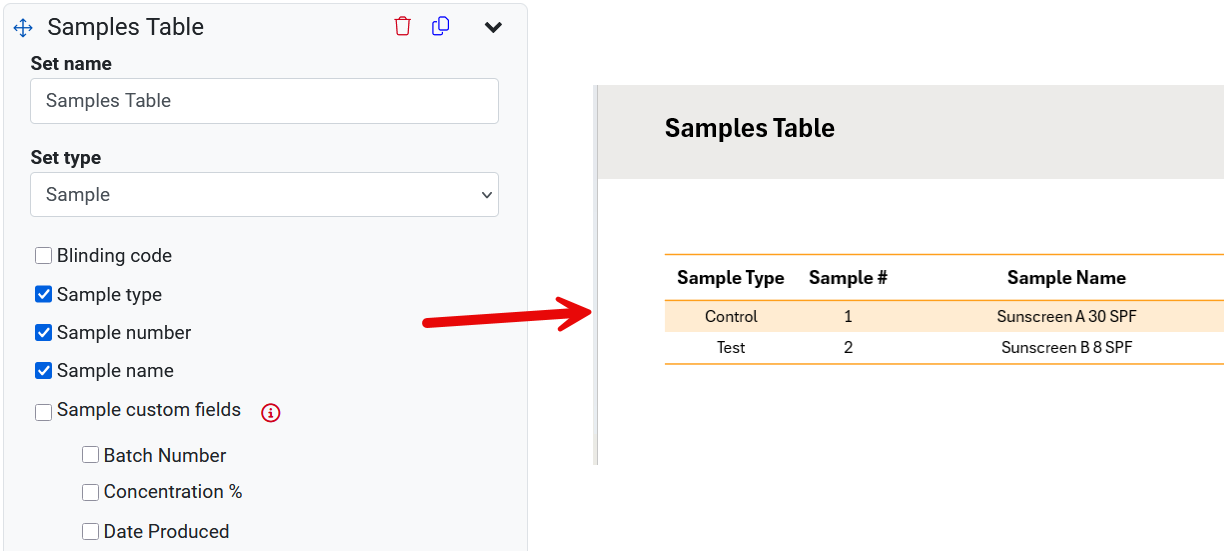Screen dimensions: 1224x551
Task: Click the info icon next to Sample custom fields
Action: click(x=270, y=412)
